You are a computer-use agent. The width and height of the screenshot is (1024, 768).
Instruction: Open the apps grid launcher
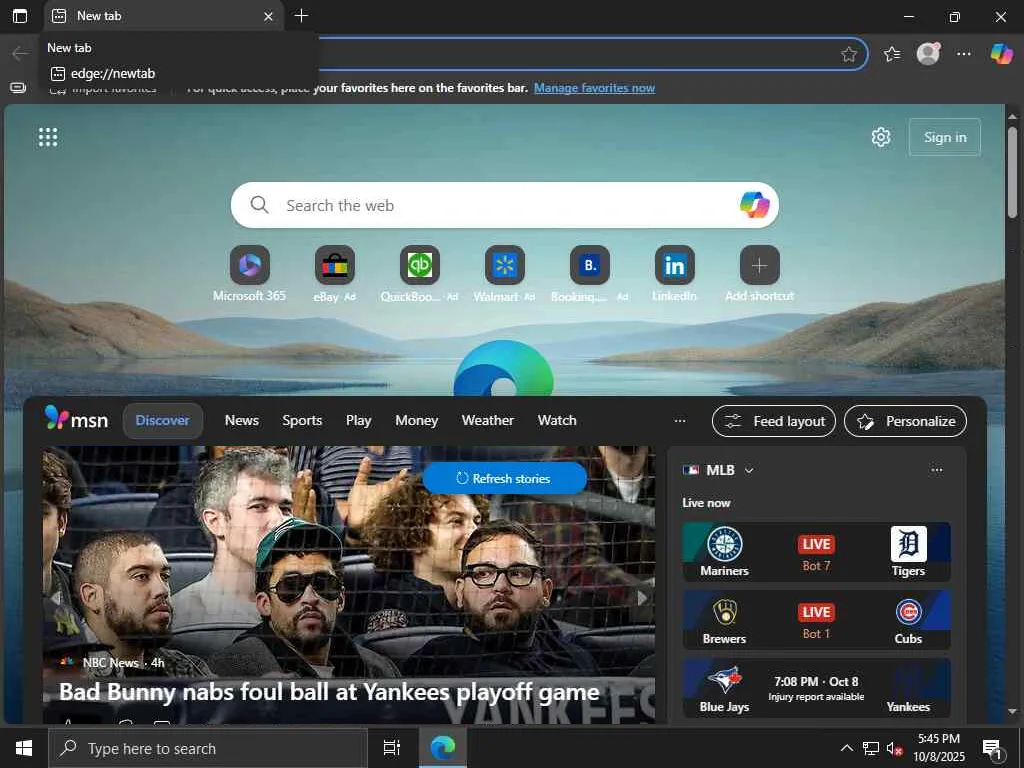tap(48, 137)
